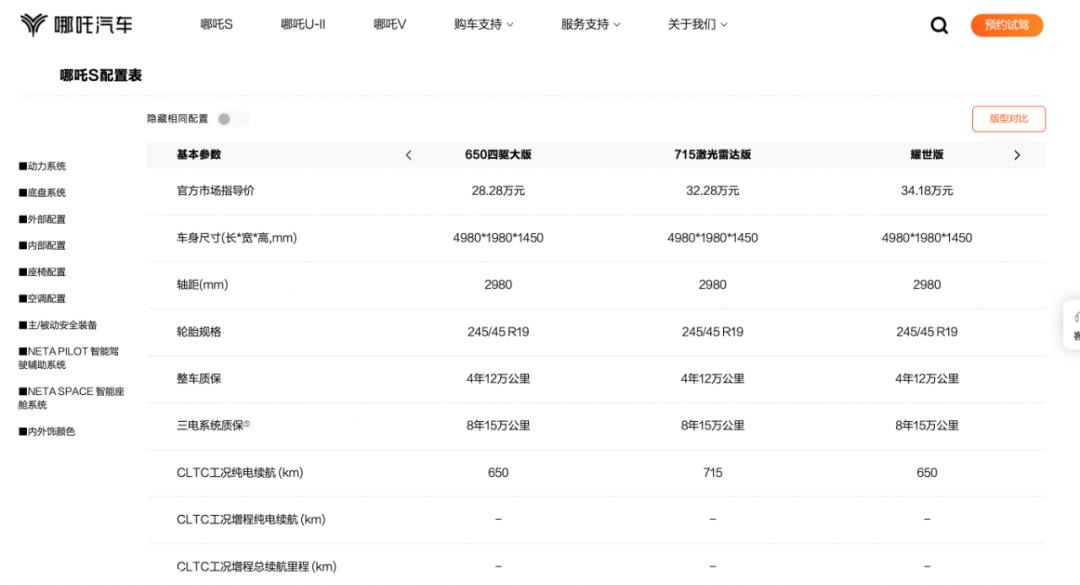Open the 哪吒V nav item
1080x585 pixels.
(390, 24)
